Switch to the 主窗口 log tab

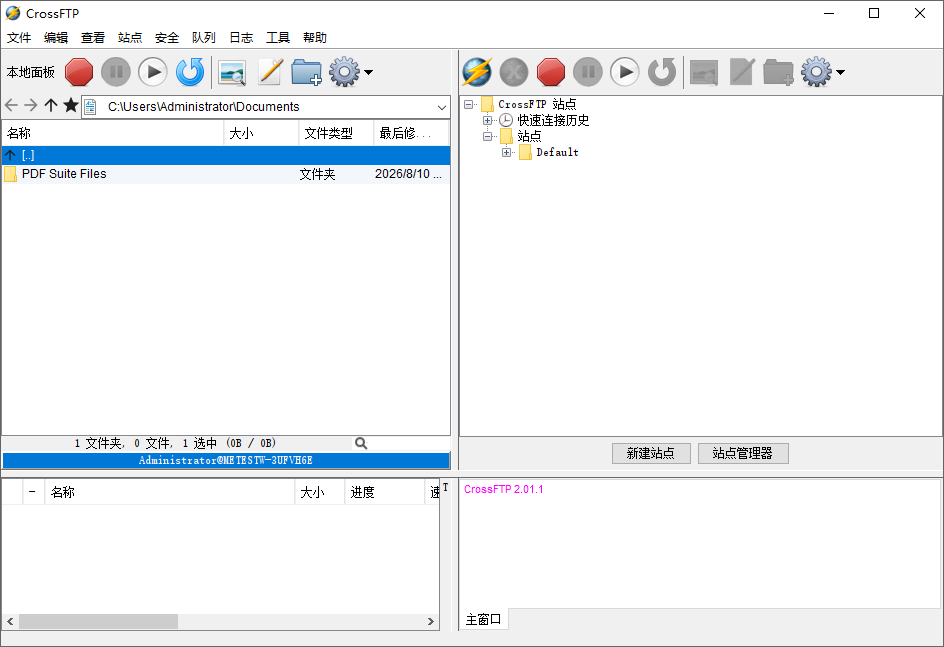tap(483, 619)
